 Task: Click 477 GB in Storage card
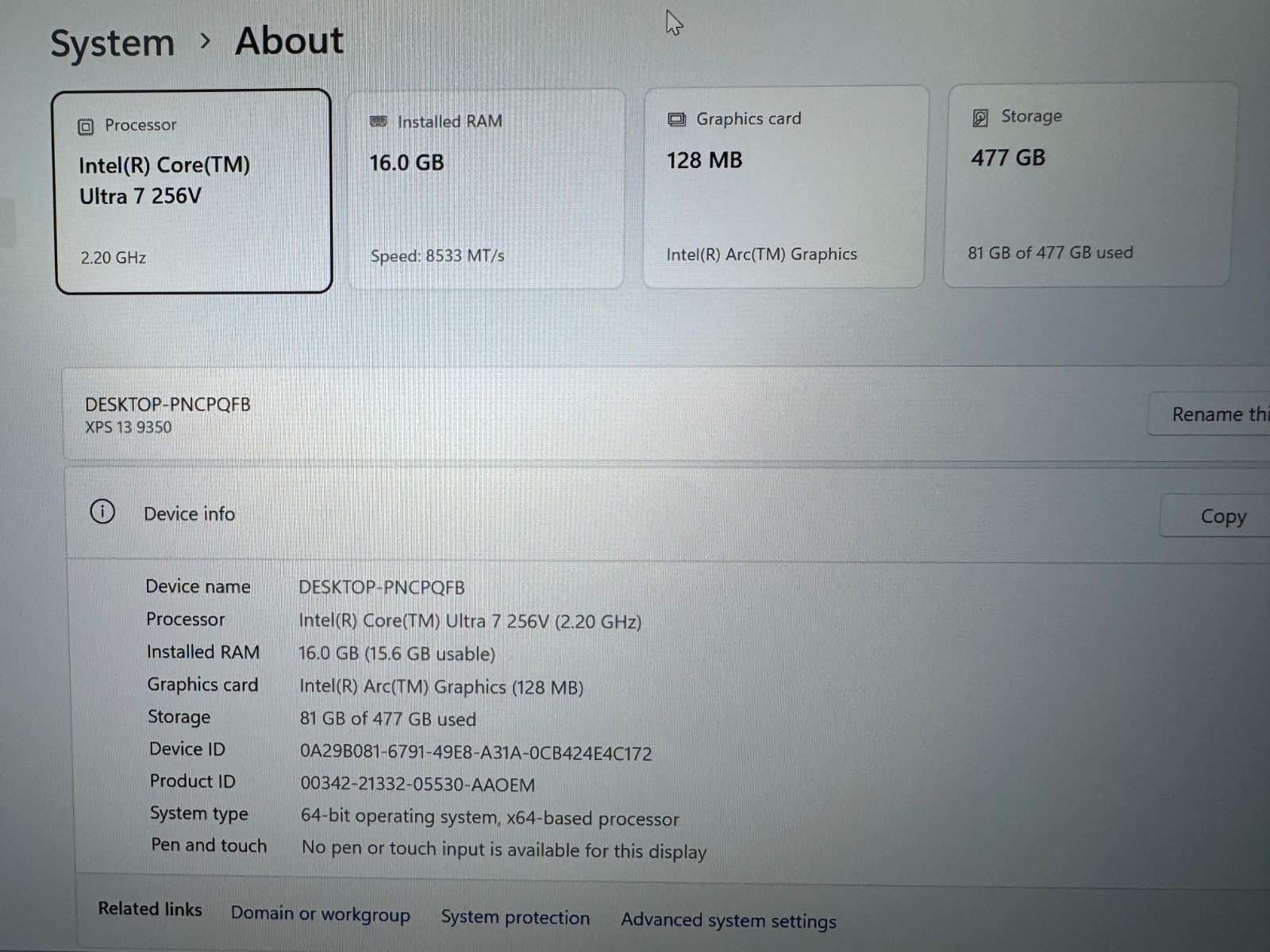coord(1008,158)
